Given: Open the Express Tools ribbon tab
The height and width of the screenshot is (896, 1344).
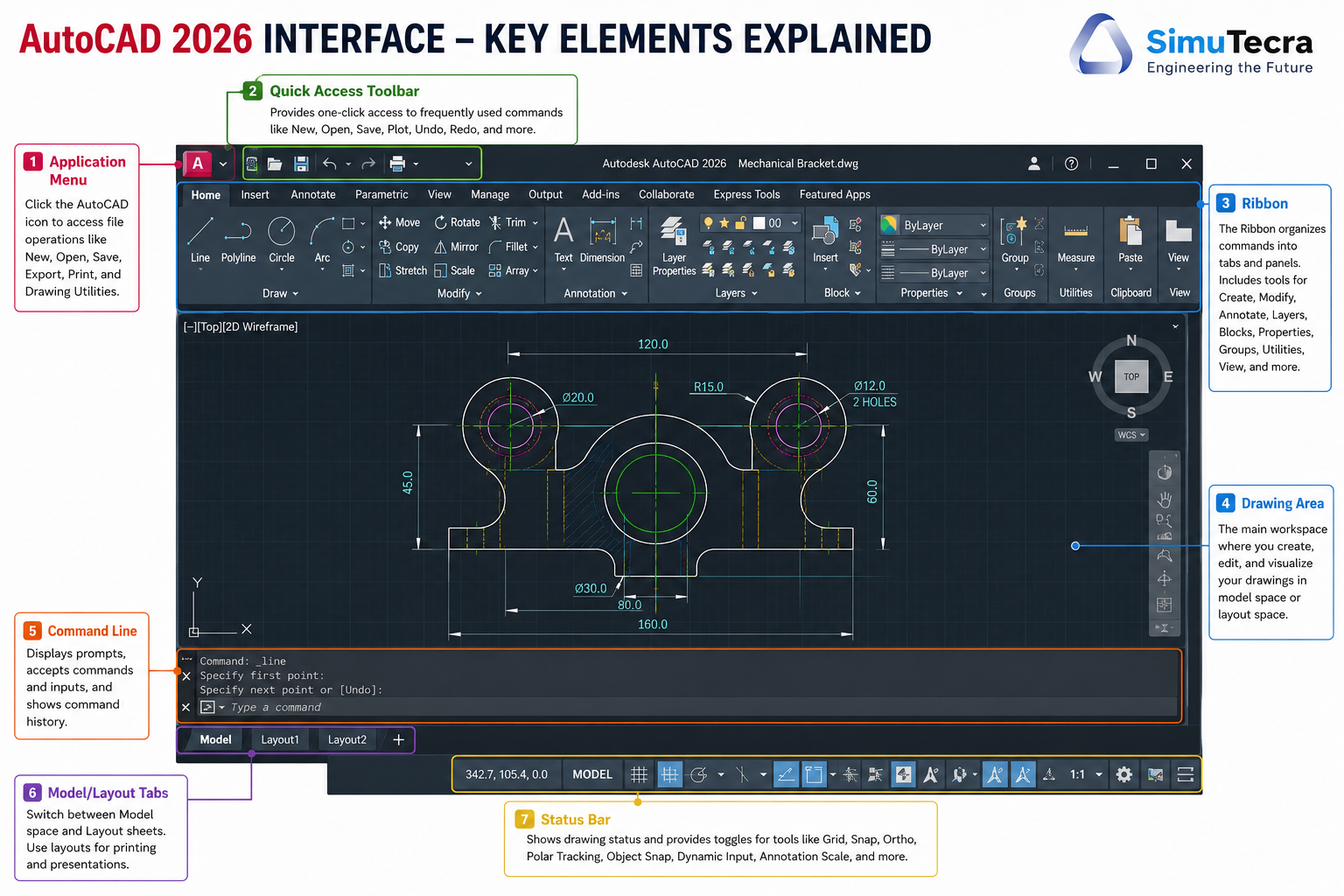Looking at the screenshot, I should tap(746, 194).
